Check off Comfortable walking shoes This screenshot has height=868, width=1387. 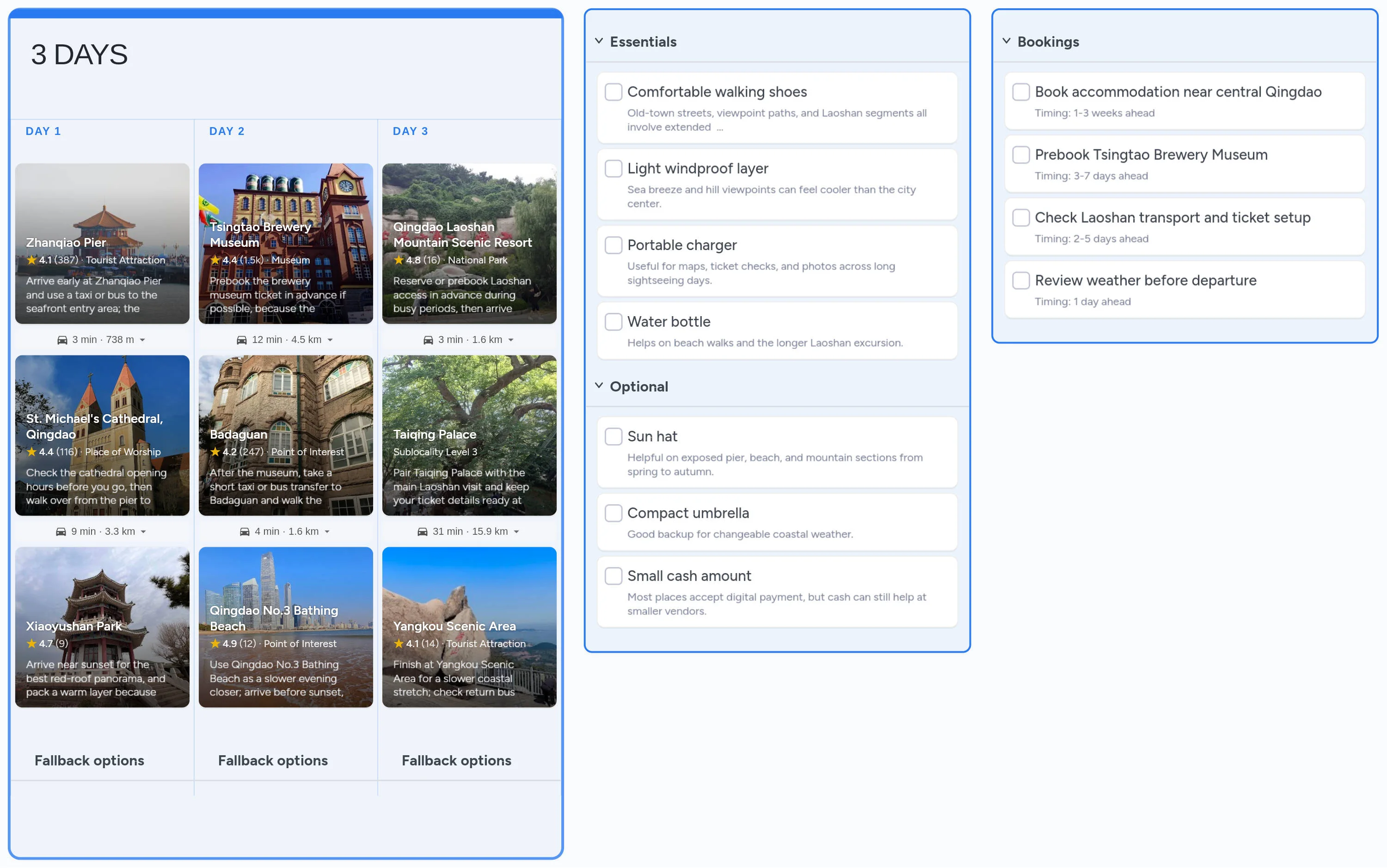click(613, 92)
